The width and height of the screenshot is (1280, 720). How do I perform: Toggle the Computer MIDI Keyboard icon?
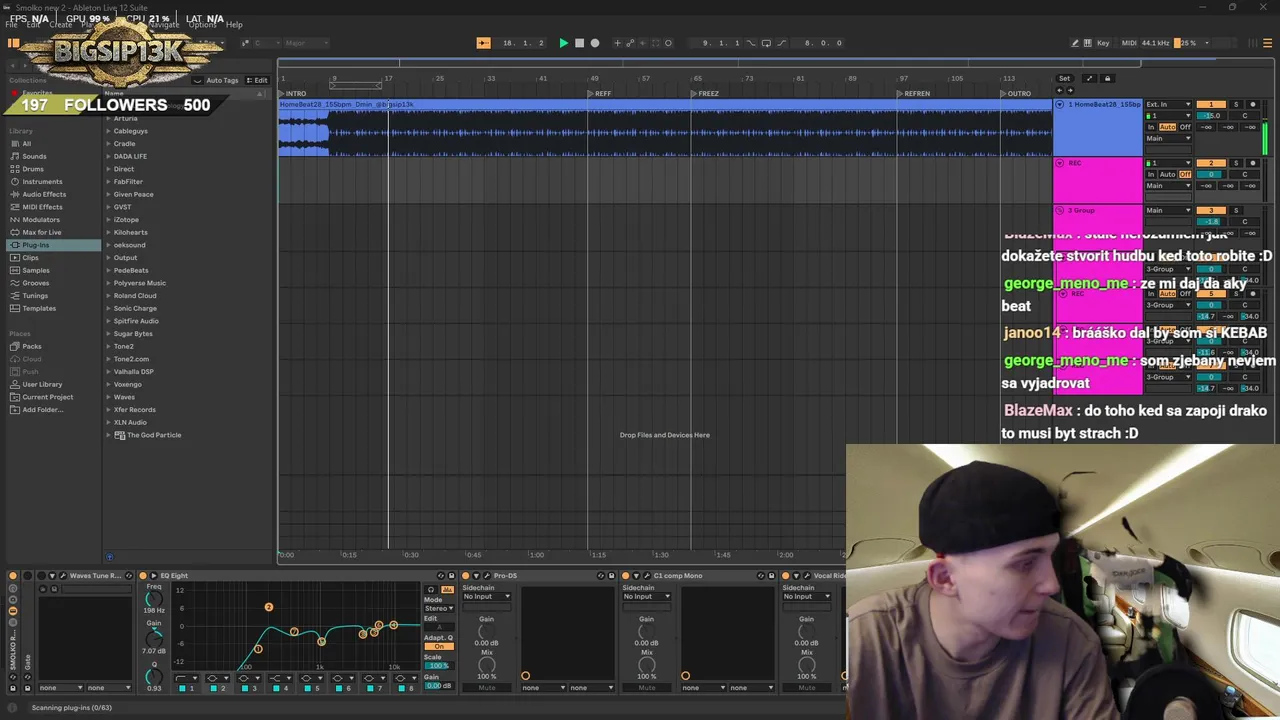coord(1088,43)
